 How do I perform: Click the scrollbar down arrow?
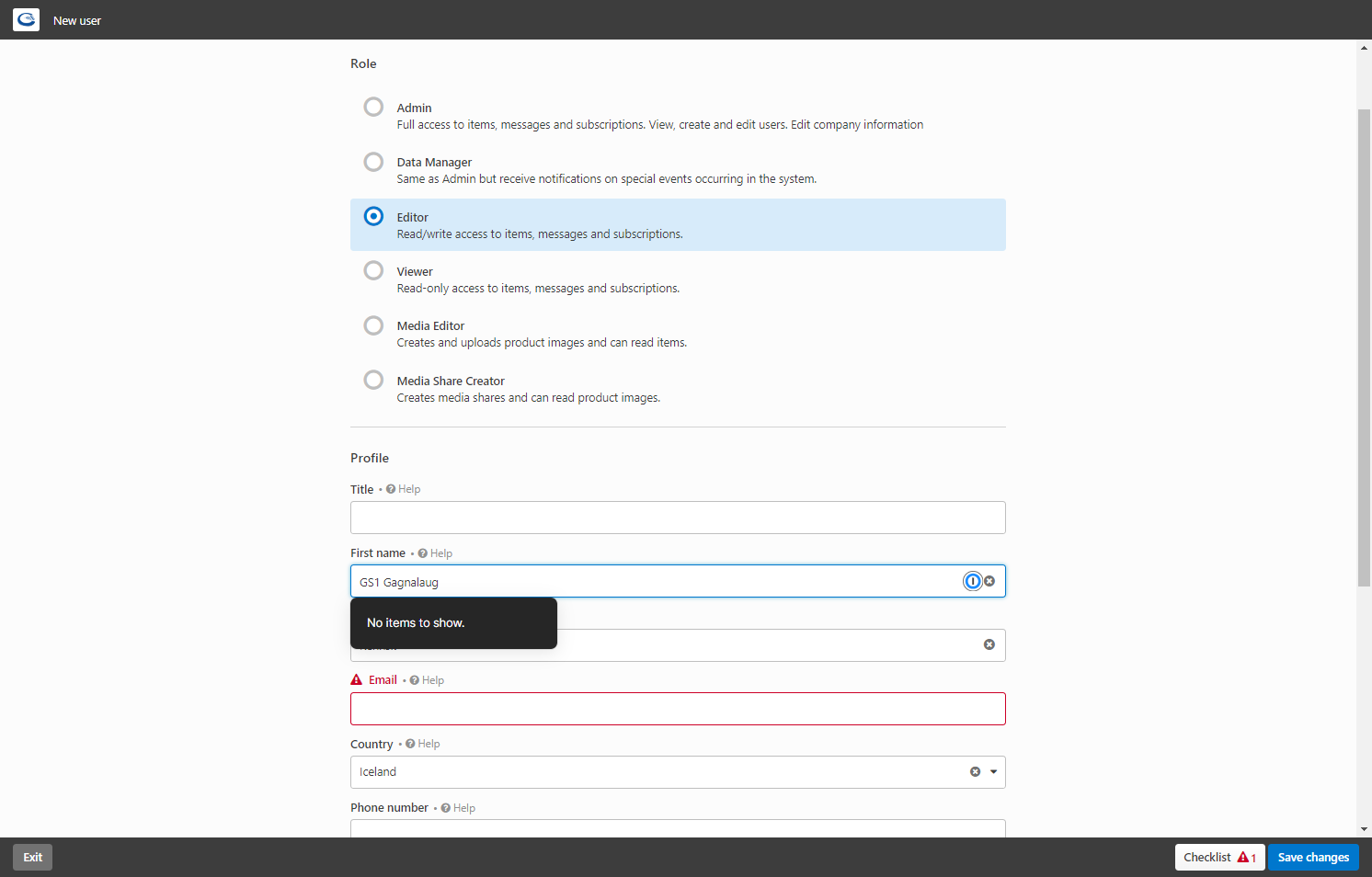pos(1365,829)
